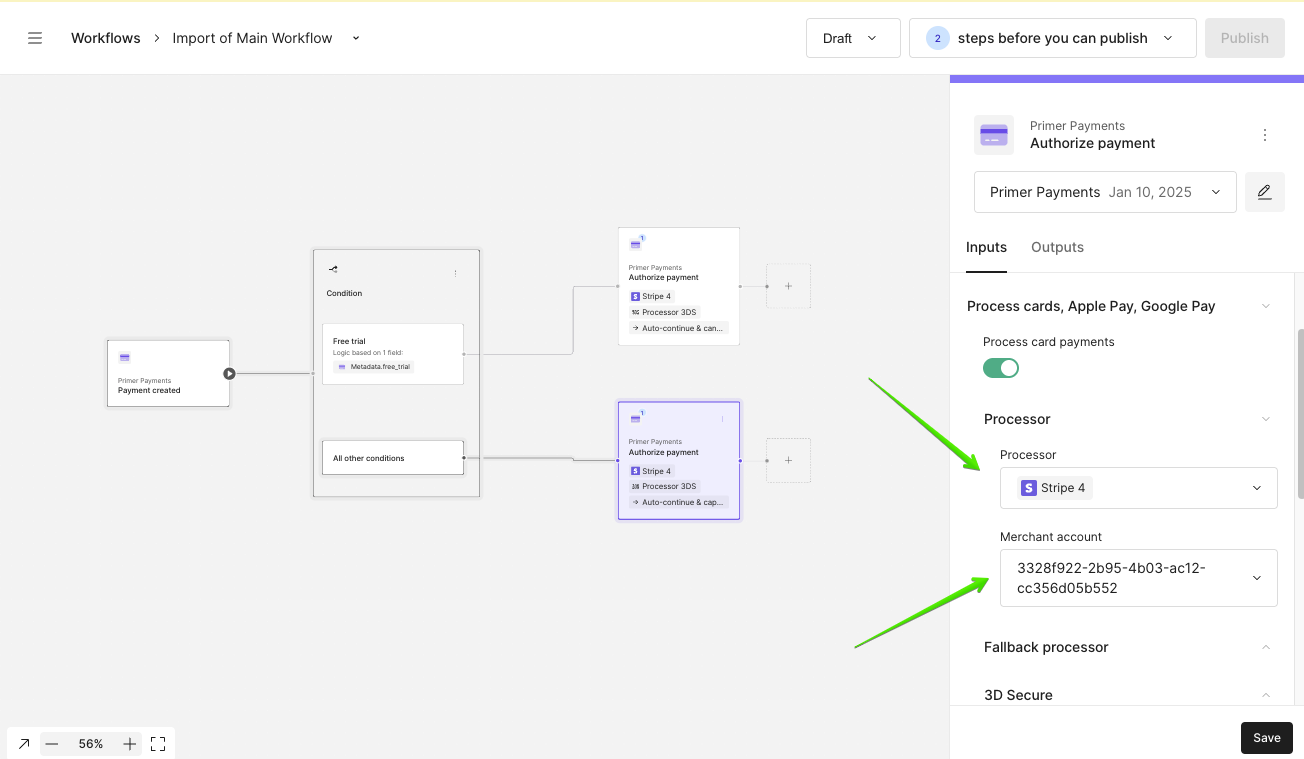Click card icon on selected Authorize payment node
The image size is (1304, 759).
(x=635, y=418)
